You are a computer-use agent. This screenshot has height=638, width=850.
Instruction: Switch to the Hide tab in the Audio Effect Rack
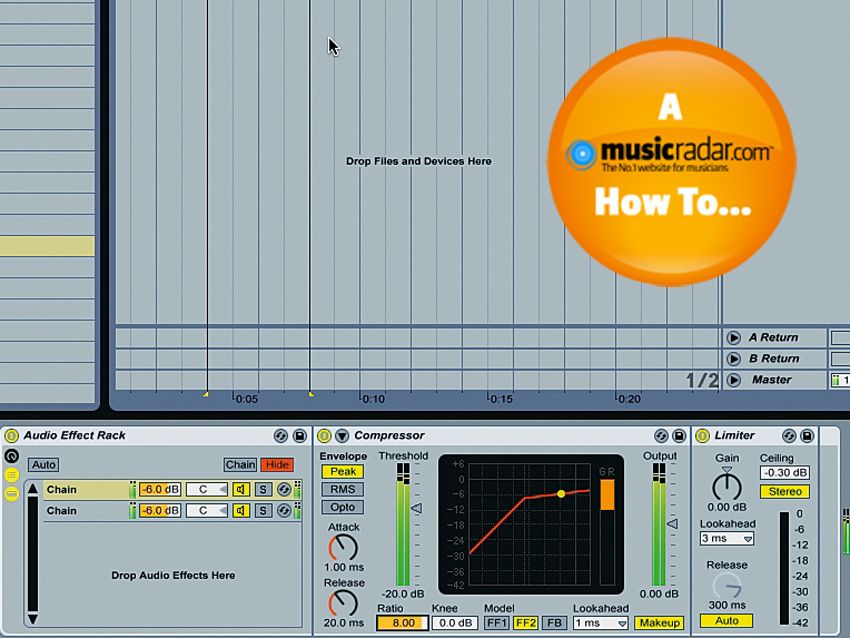277,464
